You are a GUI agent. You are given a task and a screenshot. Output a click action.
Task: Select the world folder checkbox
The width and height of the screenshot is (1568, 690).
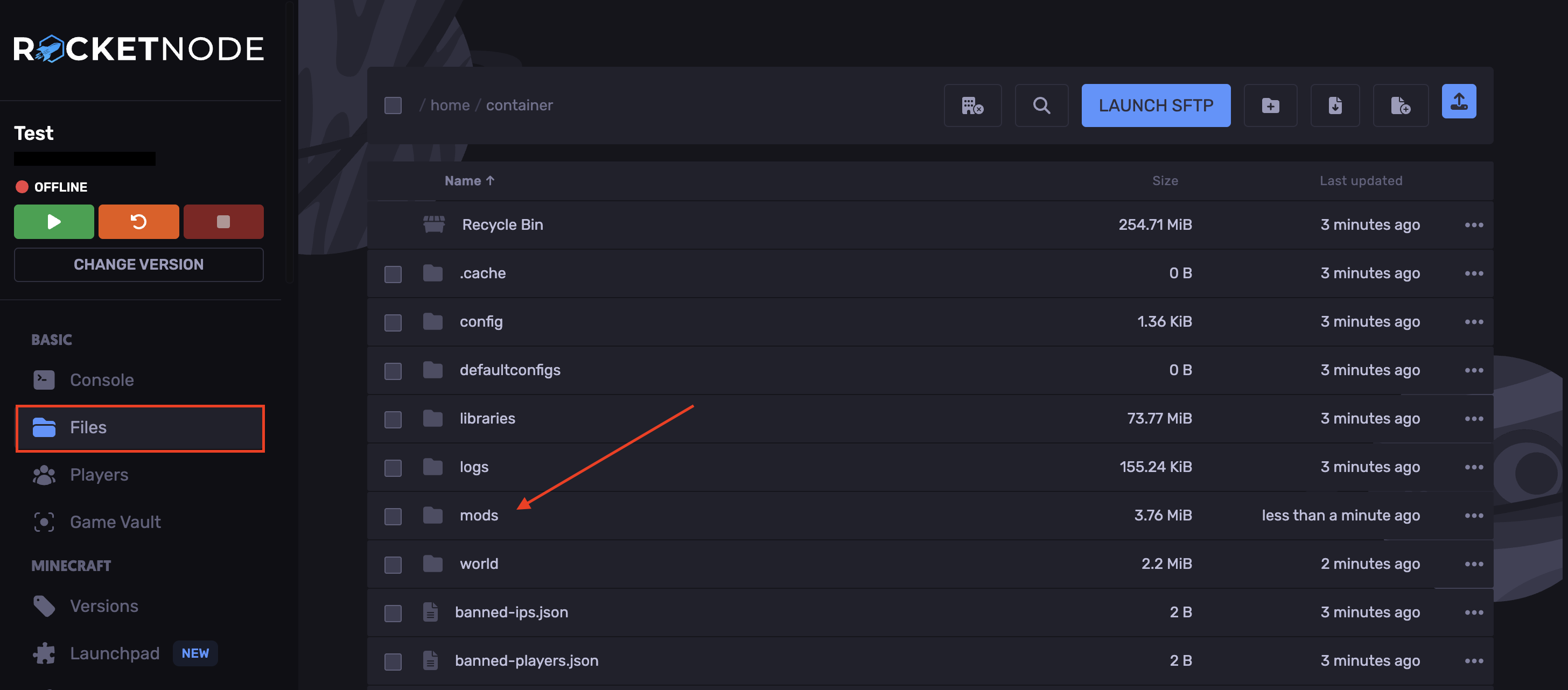pos(393,564)
